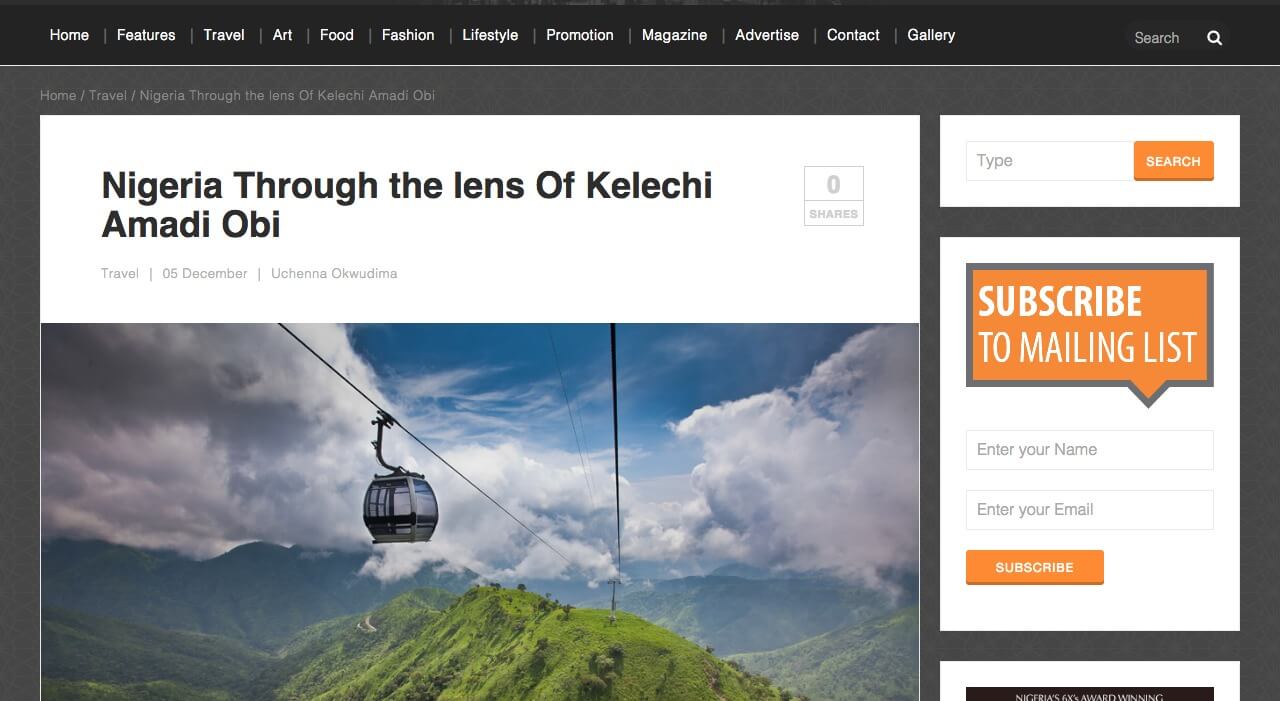Open the Travel navigation link

click(224, 35)
